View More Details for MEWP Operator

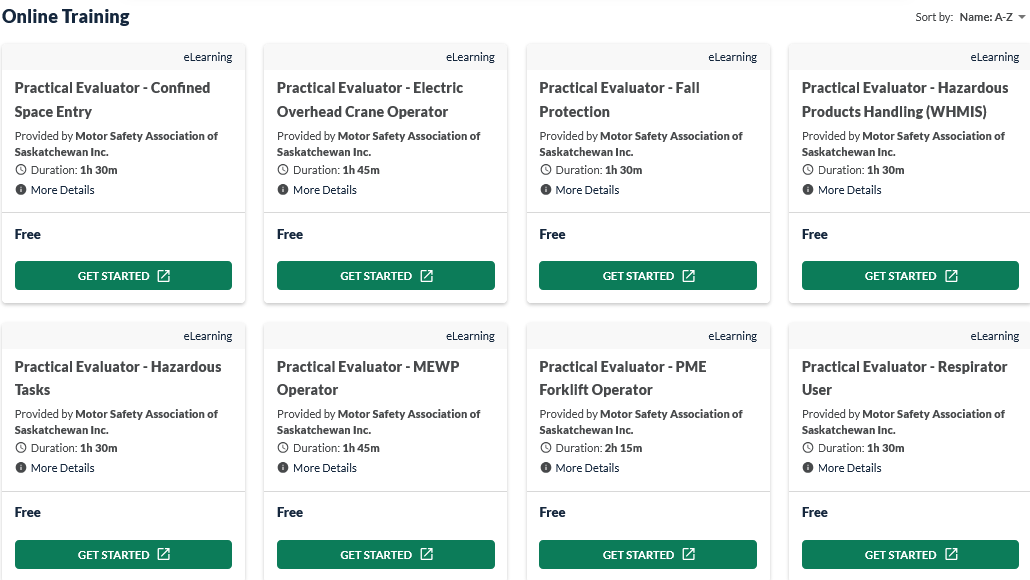coord(324,468)
